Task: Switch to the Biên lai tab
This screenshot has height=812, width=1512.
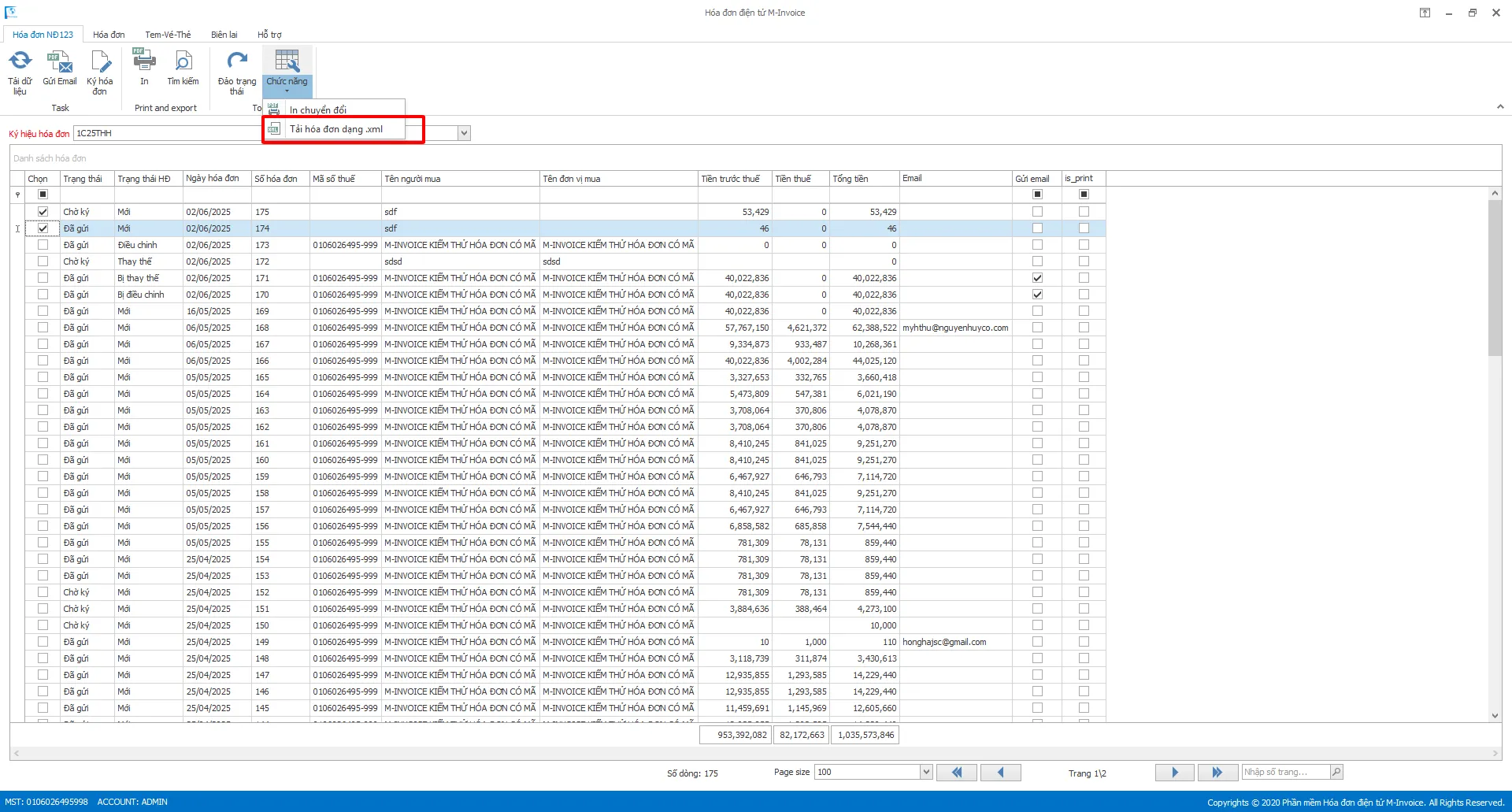Action: 224,35
